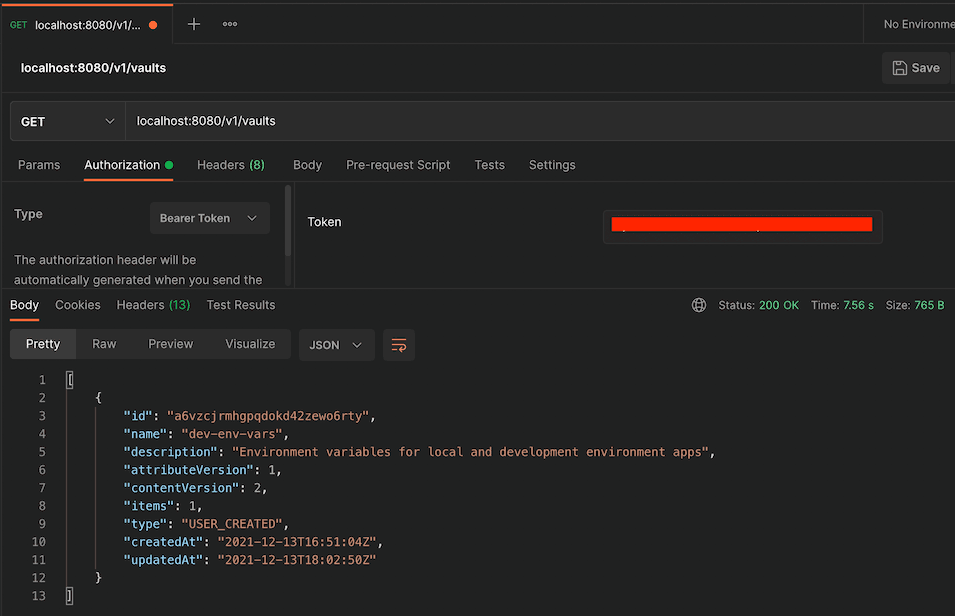Switch to Raw response view
Screen dimensions: 955x616
pos(104,344)
